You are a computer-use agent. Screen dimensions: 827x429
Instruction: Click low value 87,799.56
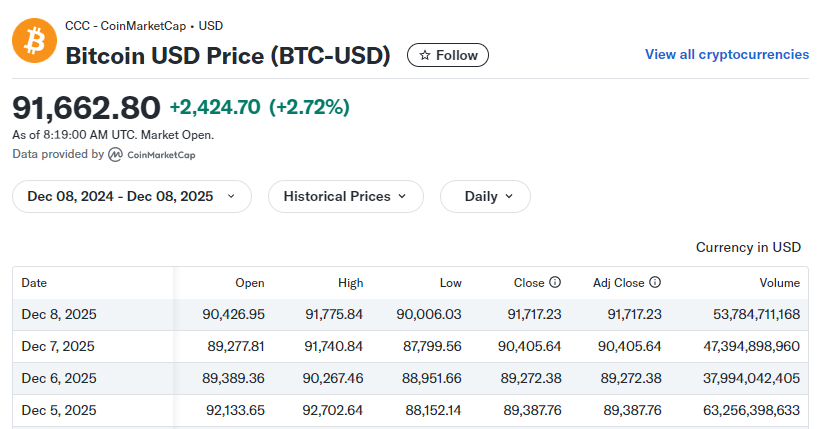coord(432,347)
